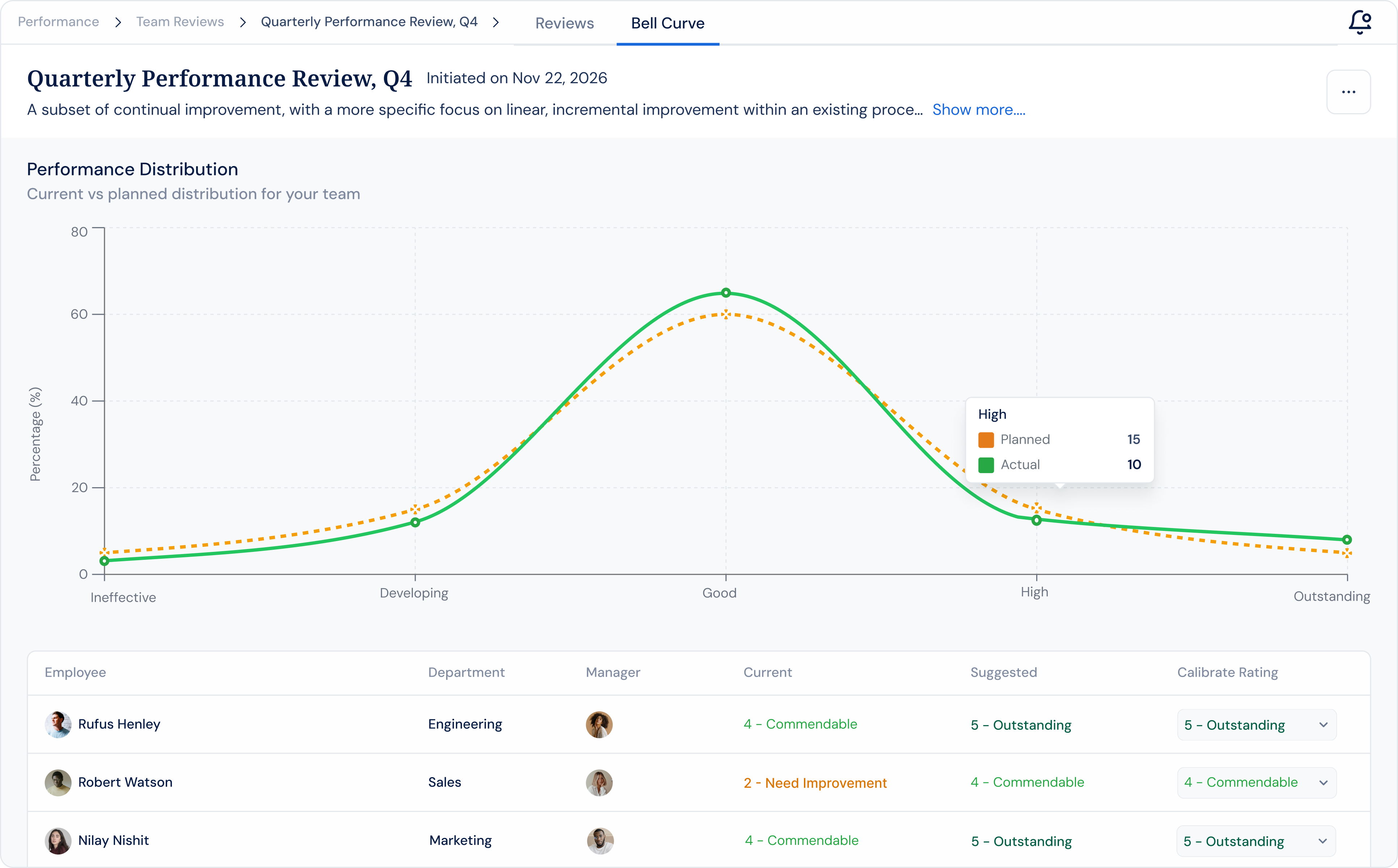Click manager avatar in Nilay Nishit row
The height and width of the screenshot is (868, 1398).
(x=600, y=841)
